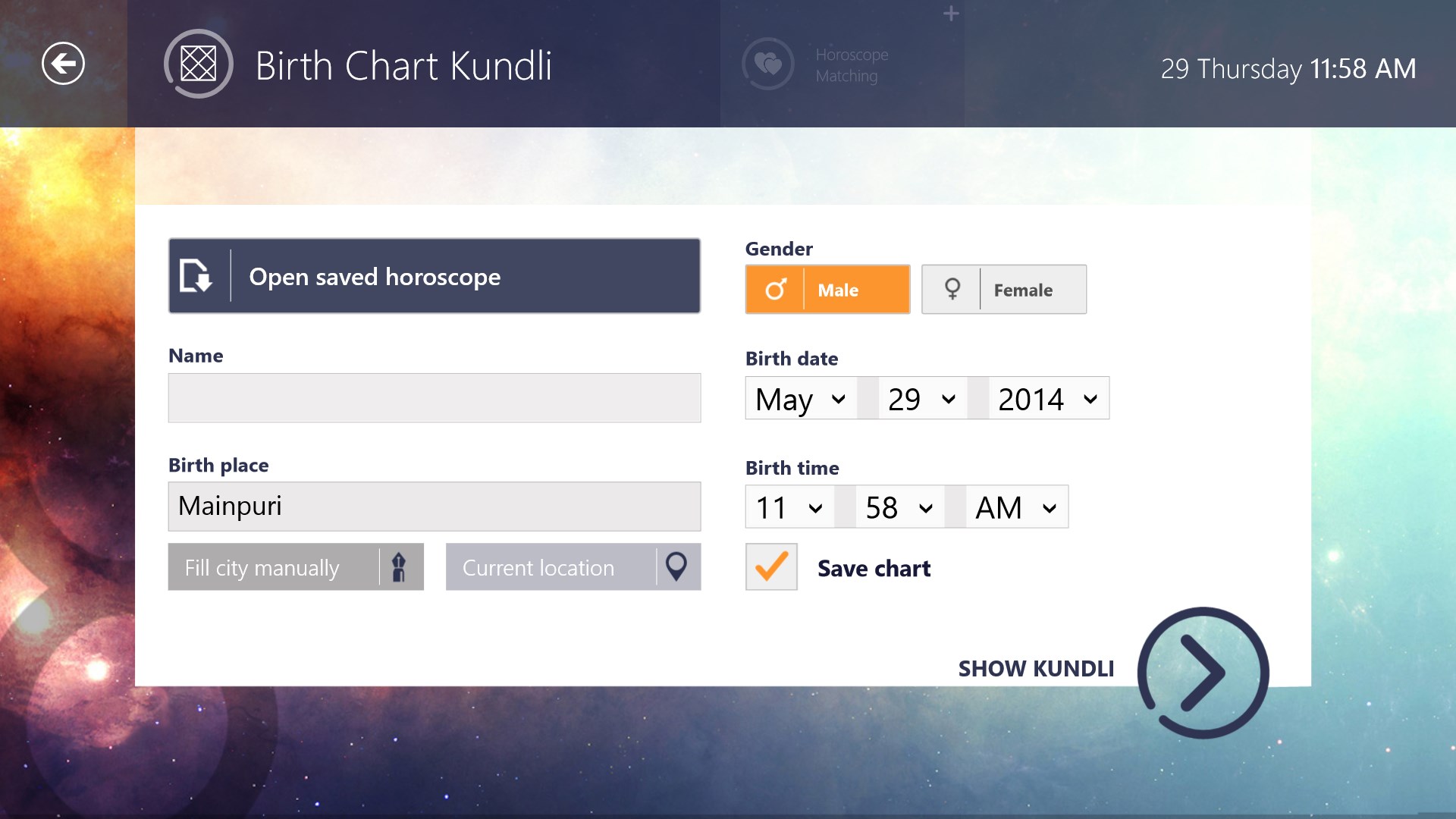Screen dimensions: 1456x819
Task: Click the circular forward arrow icon
Action: click(1203, 673)
